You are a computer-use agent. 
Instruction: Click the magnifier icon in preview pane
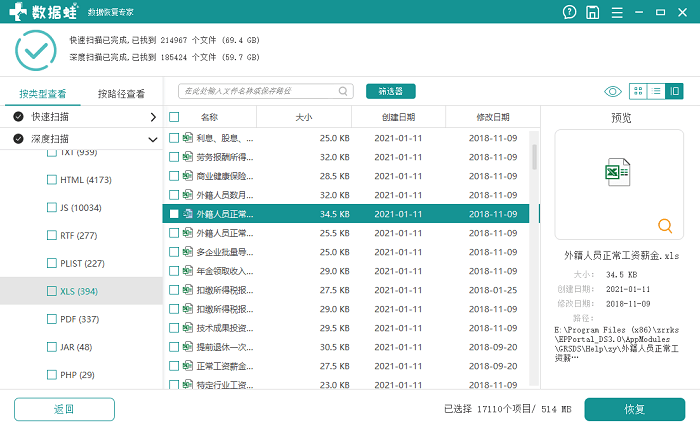click(665, 226)
